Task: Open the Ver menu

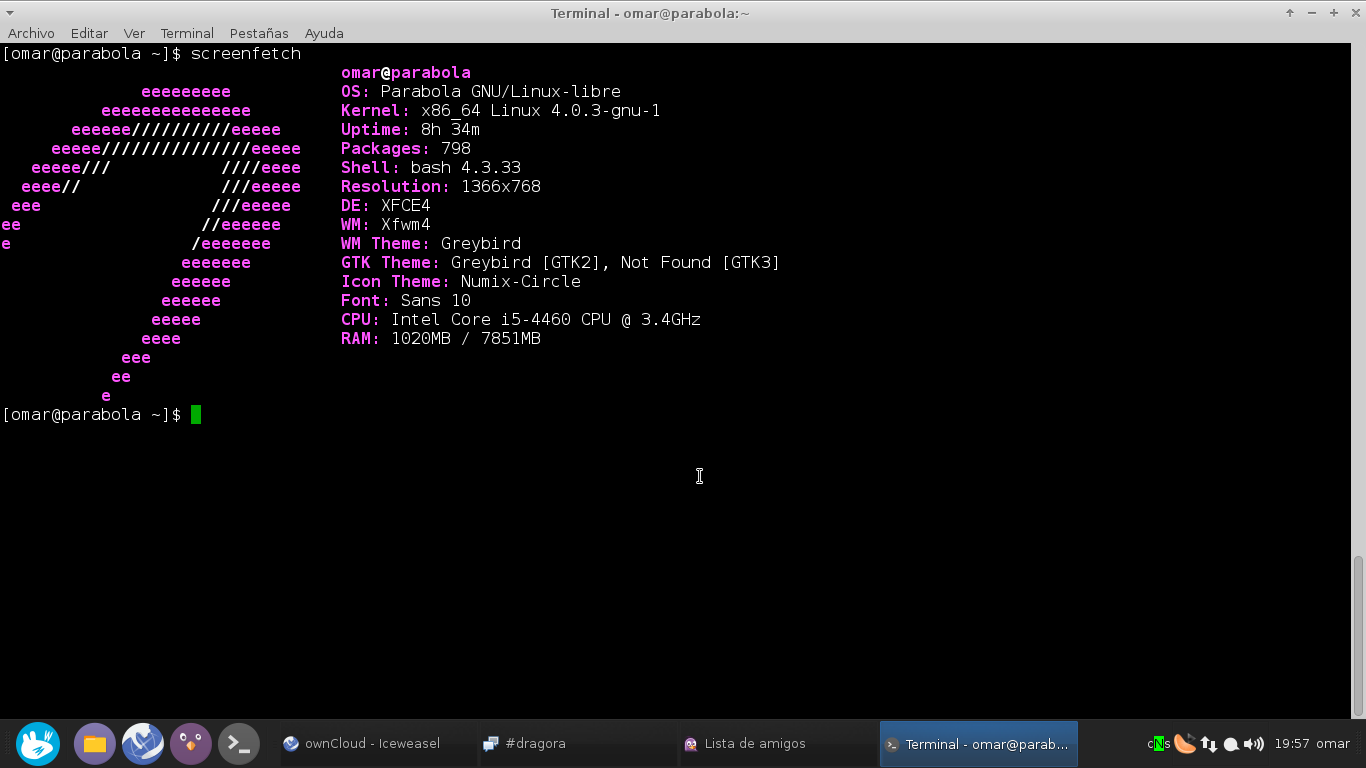Action: [x=134, y=33]
